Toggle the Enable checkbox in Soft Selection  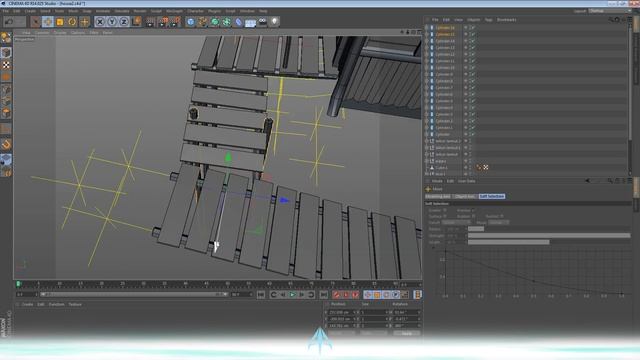(444, 210)
